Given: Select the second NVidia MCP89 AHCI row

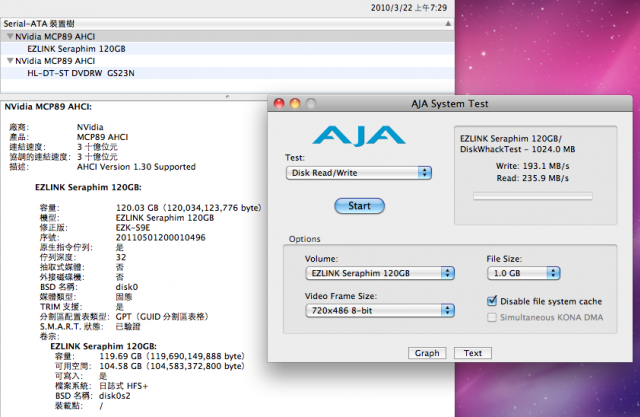Looking at the screenshot, I should [x=227, y=61].
